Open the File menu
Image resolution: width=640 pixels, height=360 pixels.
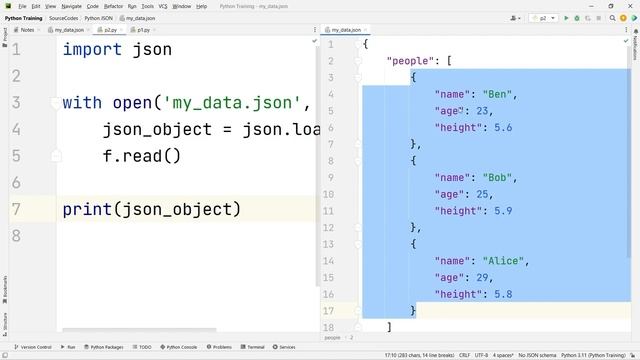(22, 6)
